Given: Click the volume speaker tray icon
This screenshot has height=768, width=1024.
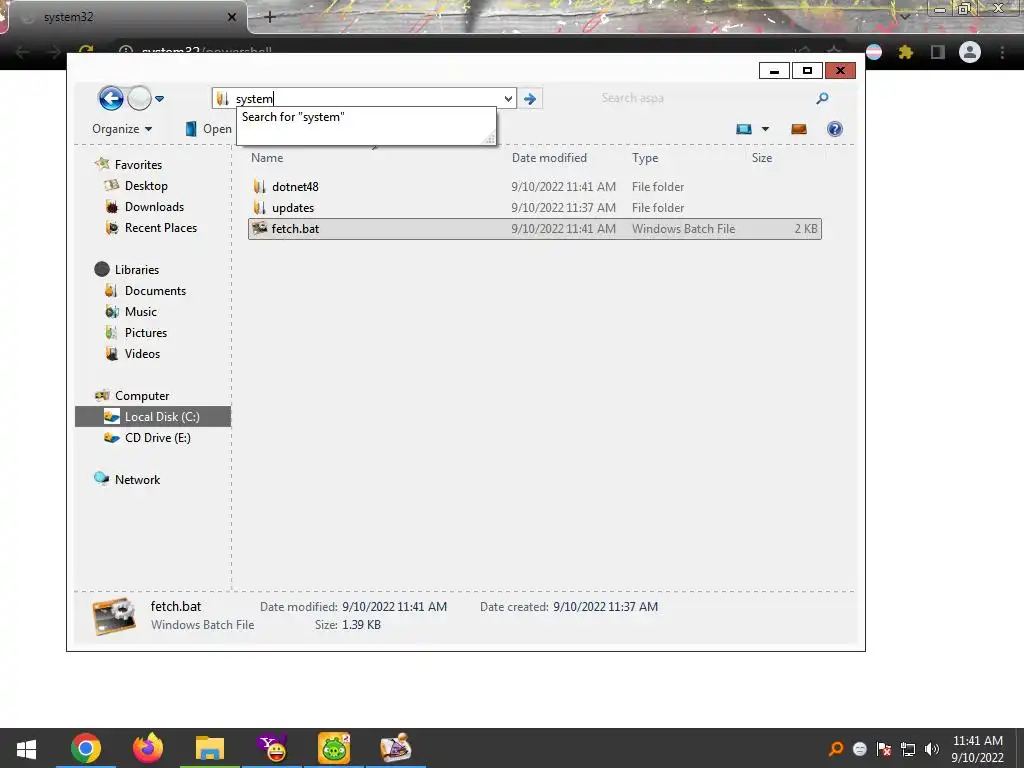Looking at the screenshot, I should (932, 749).
